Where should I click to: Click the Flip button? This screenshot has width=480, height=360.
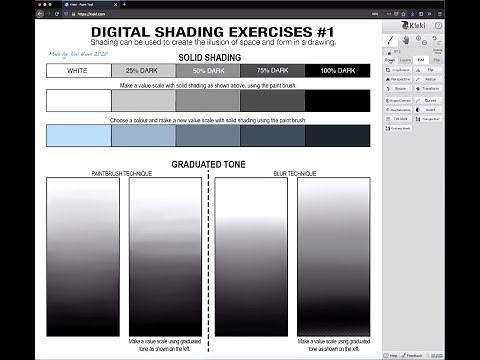[428, 70]
